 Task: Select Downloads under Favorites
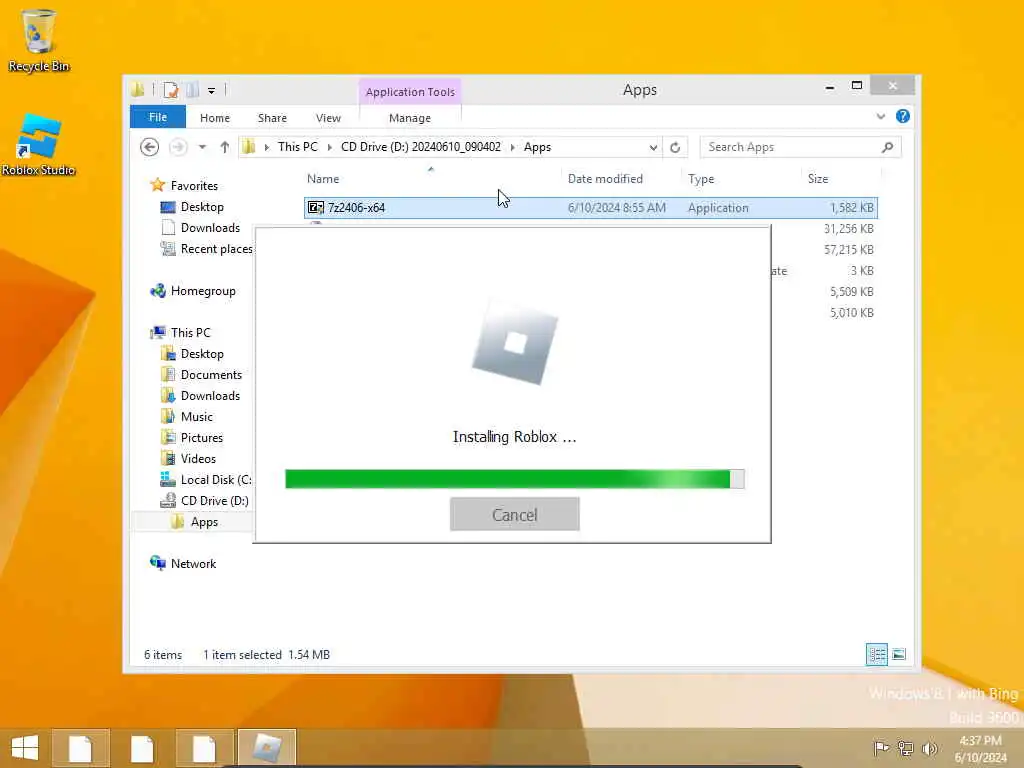[210, 228]
